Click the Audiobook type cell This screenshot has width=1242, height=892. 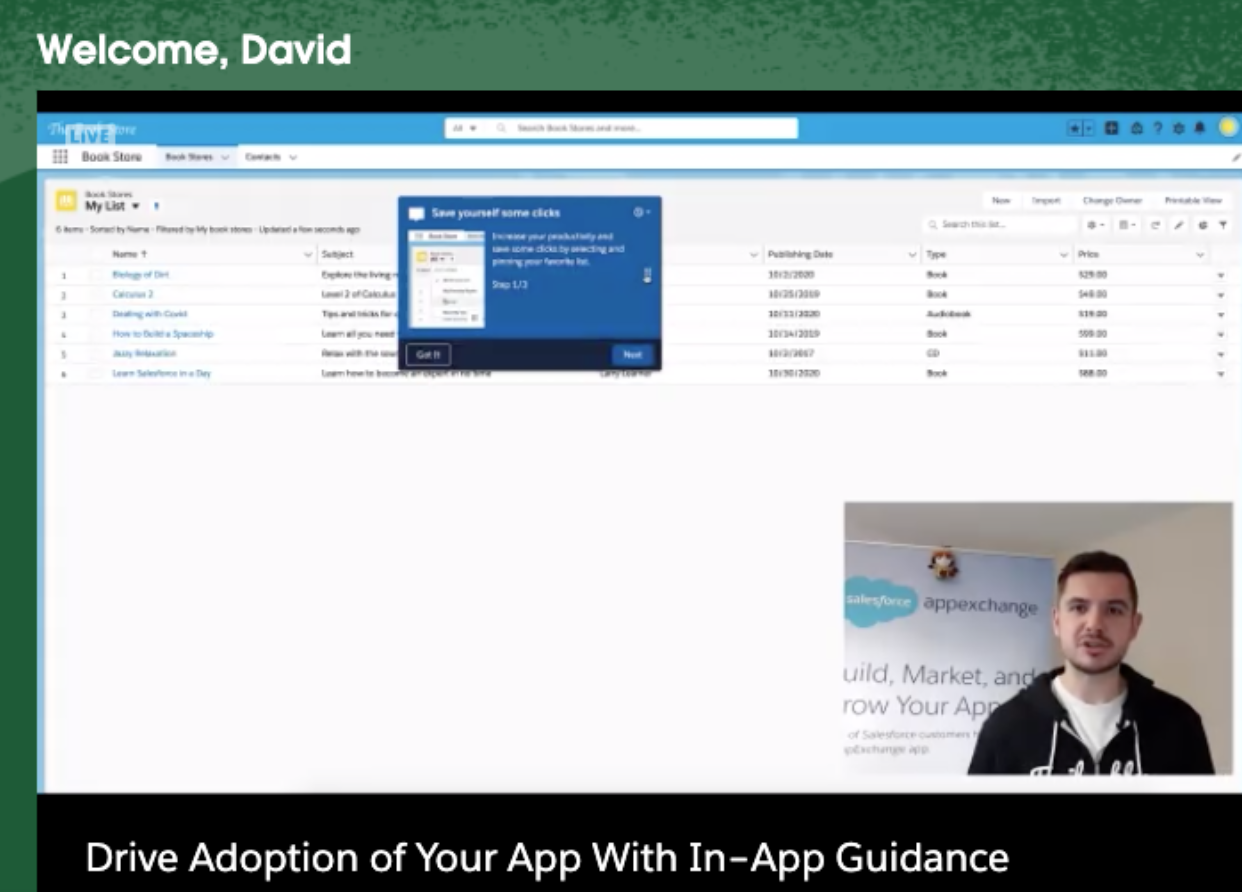[948, 314]
